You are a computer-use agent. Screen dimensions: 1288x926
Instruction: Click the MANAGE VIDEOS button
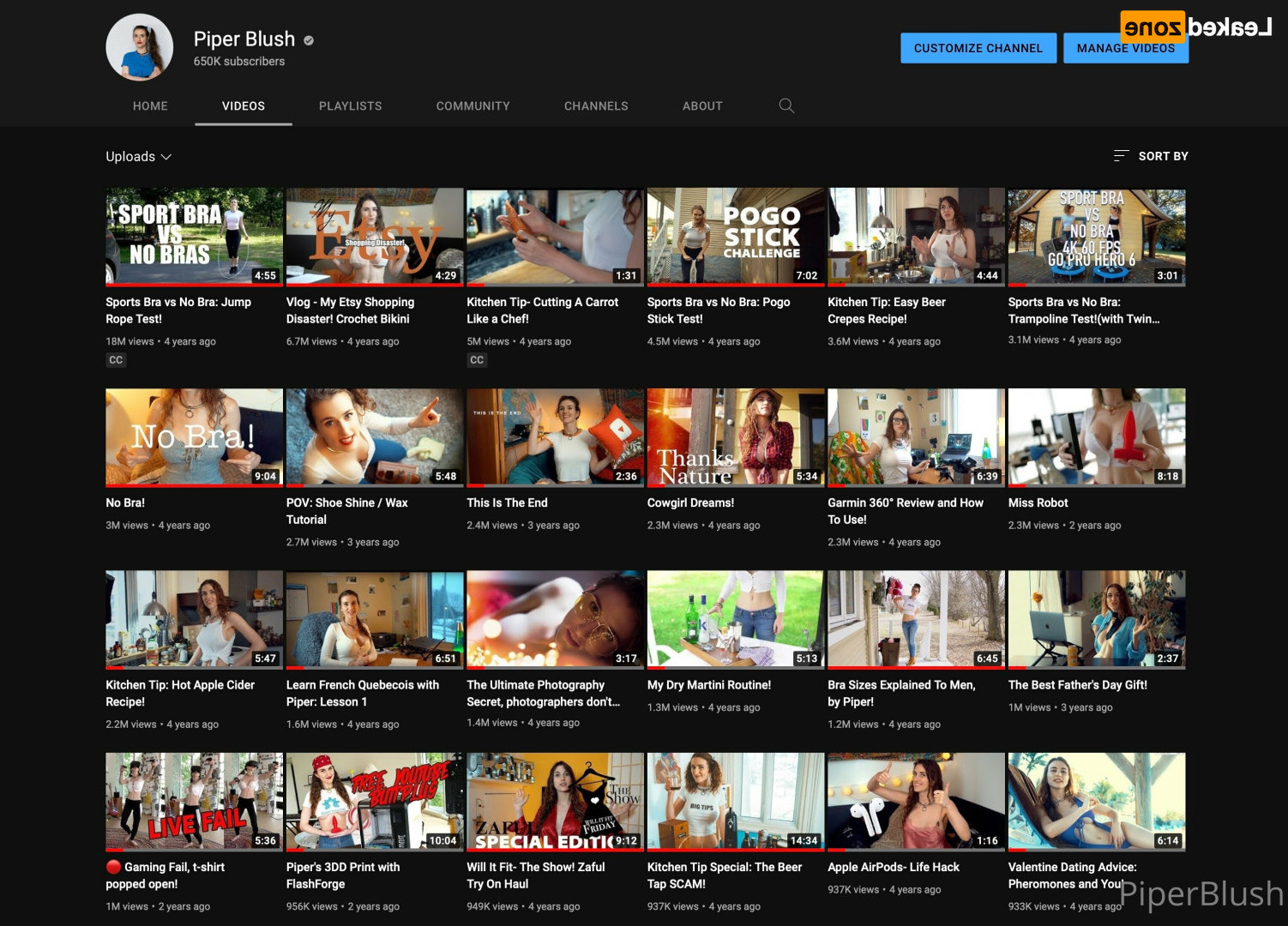pos(1126,48)
